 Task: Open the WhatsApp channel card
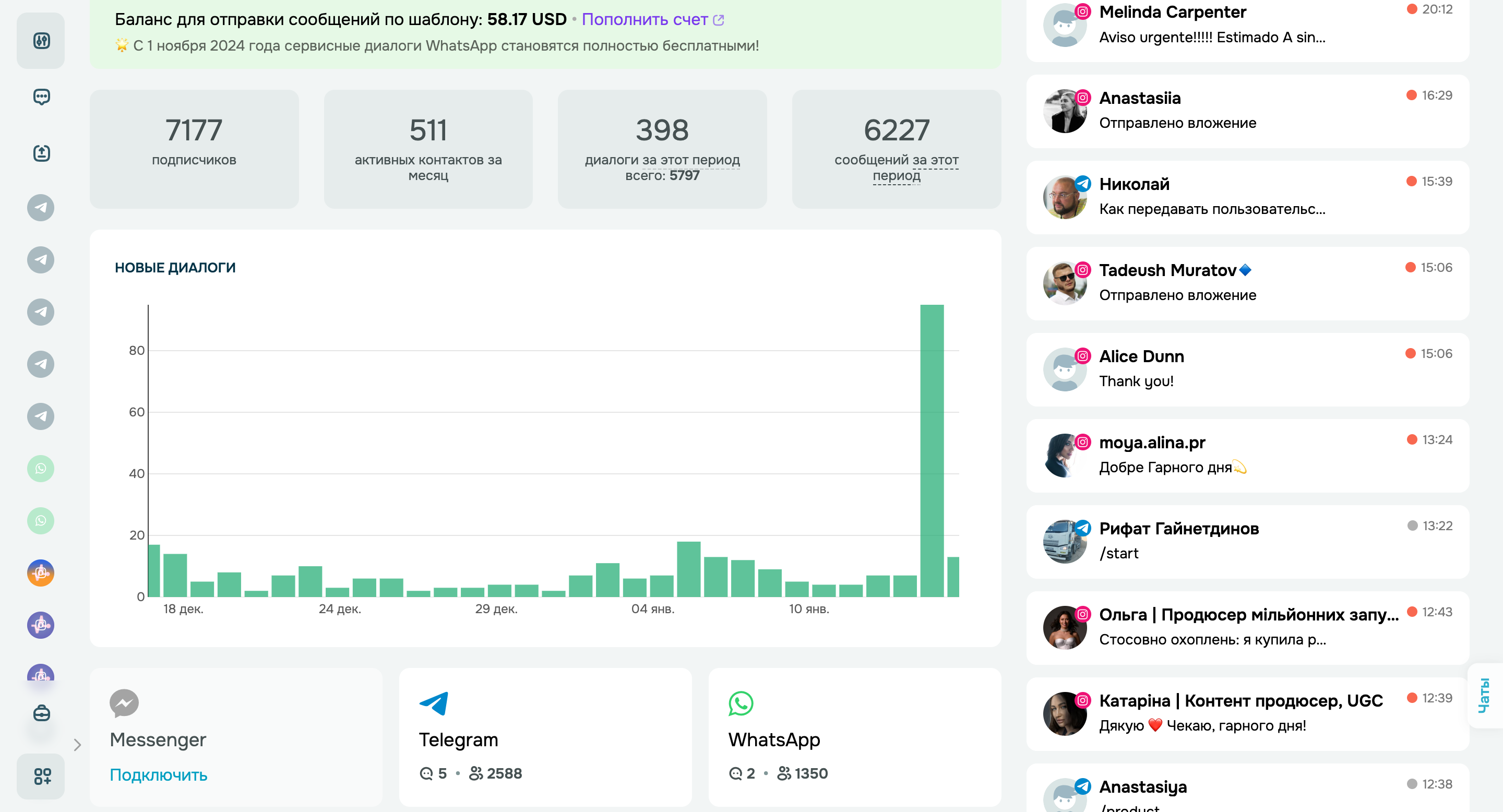[x=854, y=737]
